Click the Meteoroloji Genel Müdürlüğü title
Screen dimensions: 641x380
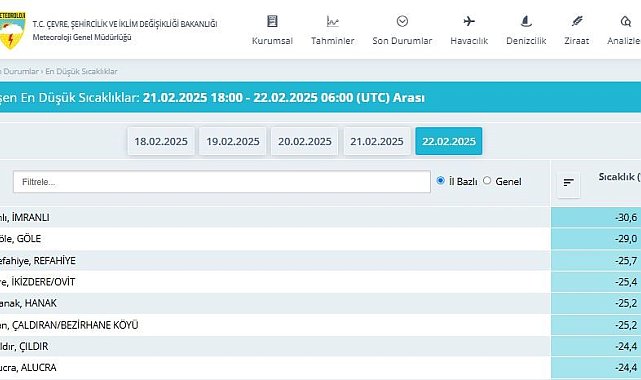(x=82, y=37)
